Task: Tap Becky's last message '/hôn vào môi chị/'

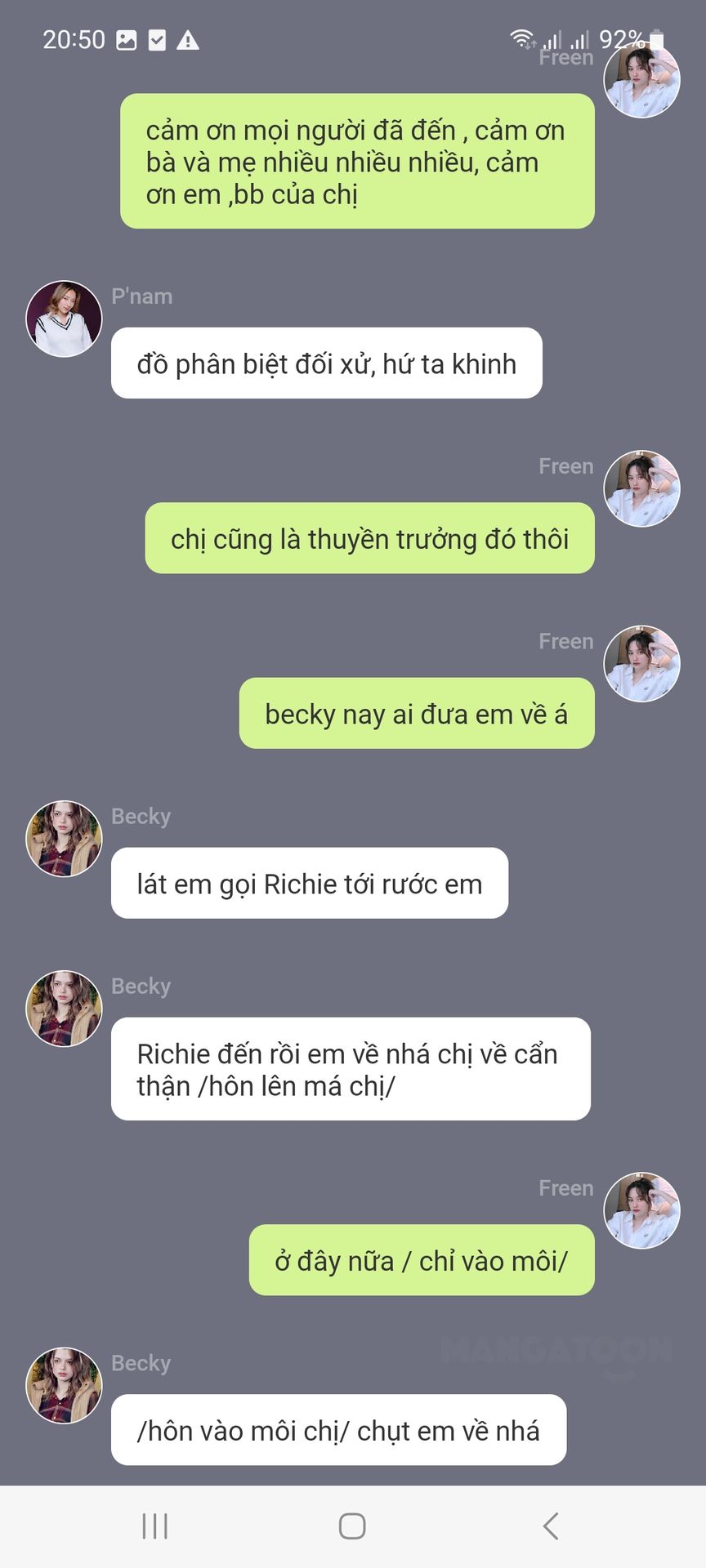Action: pyautogui.click(x=338, y=1430)
